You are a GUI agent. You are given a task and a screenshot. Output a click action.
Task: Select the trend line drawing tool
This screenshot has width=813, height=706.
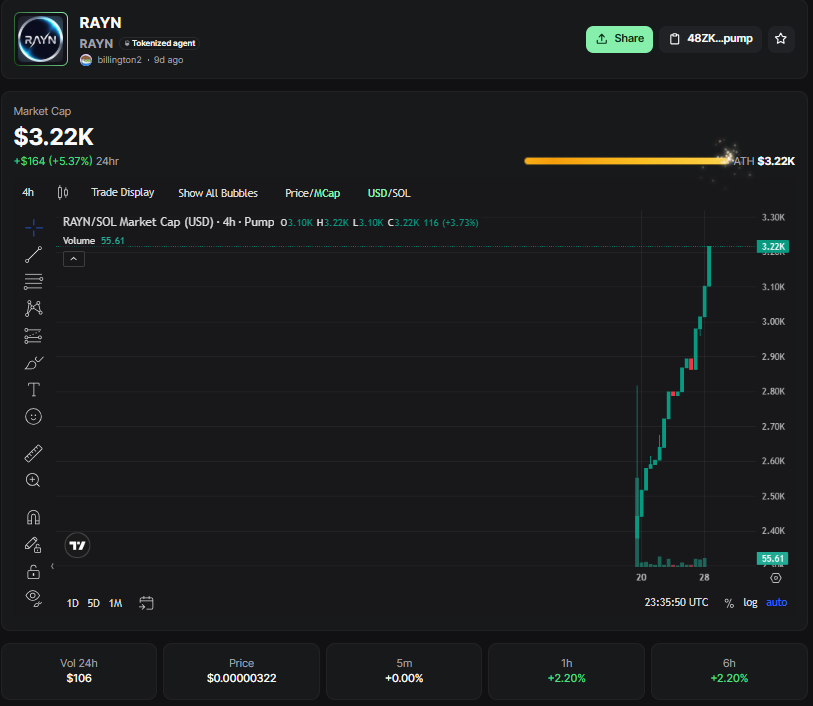pyautogui.click(x=34, y=255)
